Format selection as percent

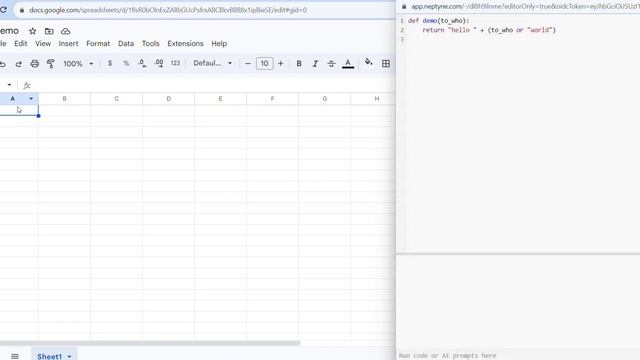tap(126, 64)
